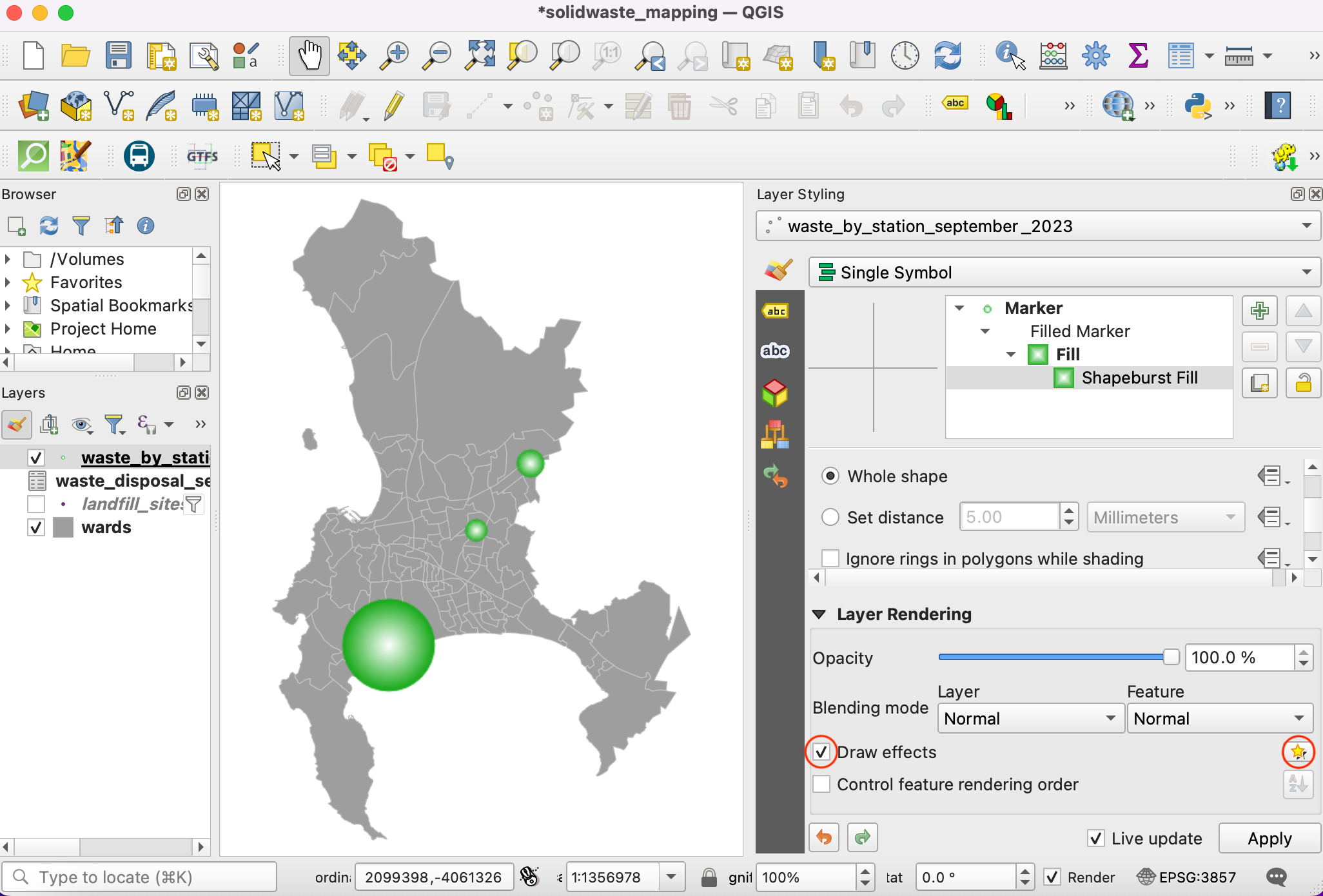Collapse the Layer Rendering section
Image resolution: width=1323 pixels, height=896 pixels.
coord(819,614)
